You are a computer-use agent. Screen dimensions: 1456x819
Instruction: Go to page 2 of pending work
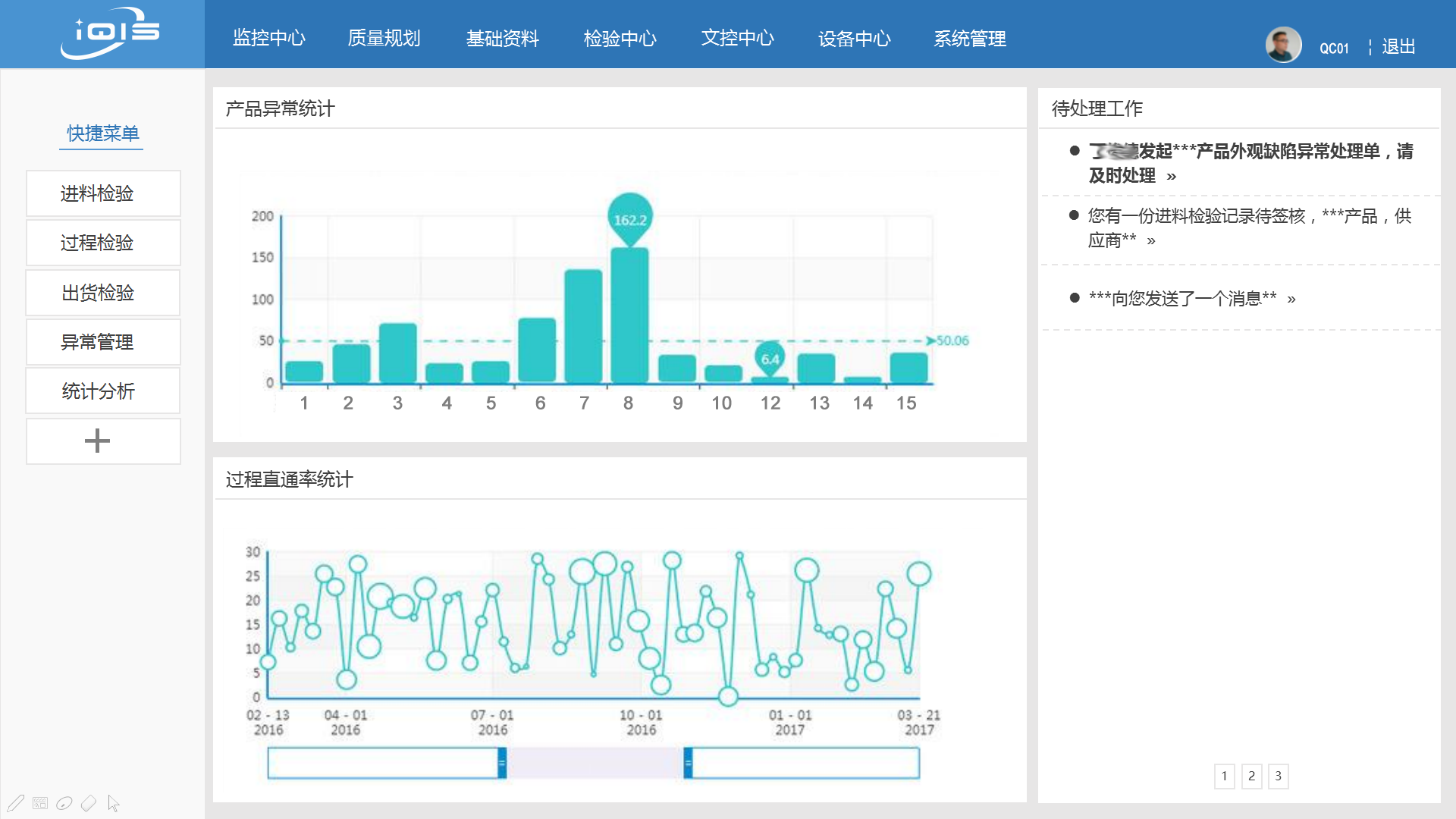point(1251,777)
